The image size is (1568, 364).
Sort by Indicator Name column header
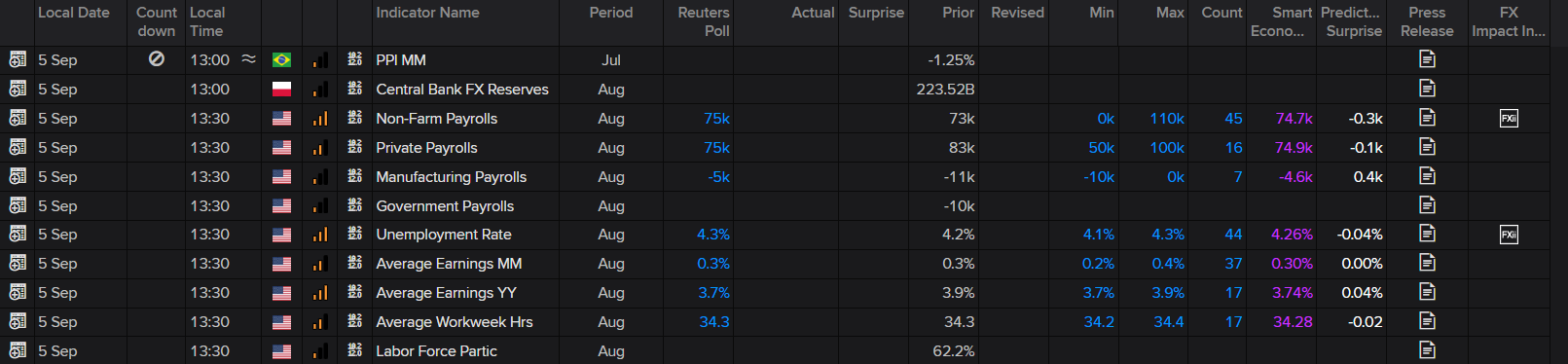427,13
